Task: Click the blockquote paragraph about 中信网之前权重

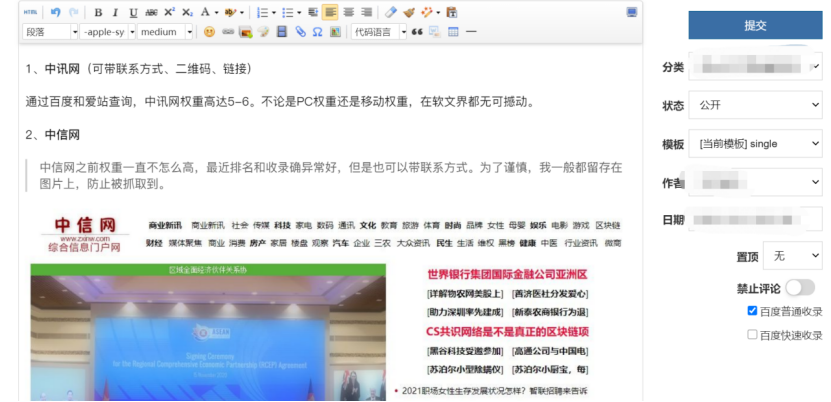Action: tap(331, 176)
